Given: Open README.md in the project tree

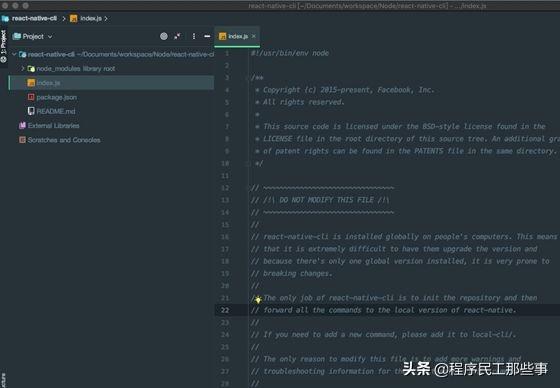Looking at the screenshot, I should [56, 111].
